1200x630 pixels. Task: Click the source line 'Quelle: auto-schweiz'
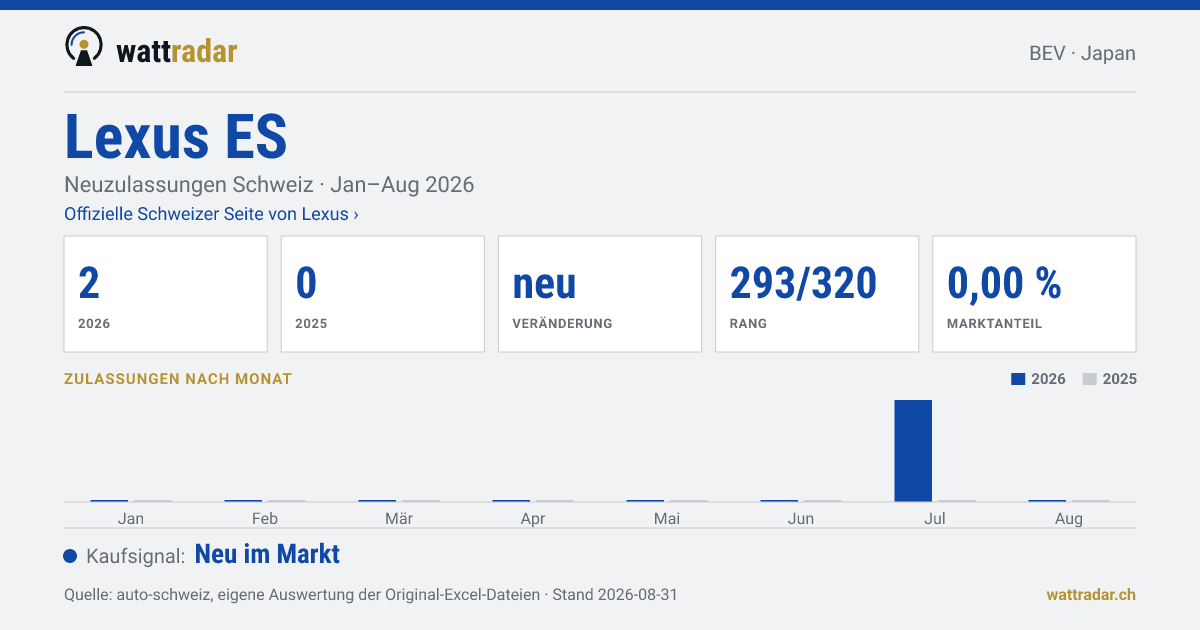point(371,594)
